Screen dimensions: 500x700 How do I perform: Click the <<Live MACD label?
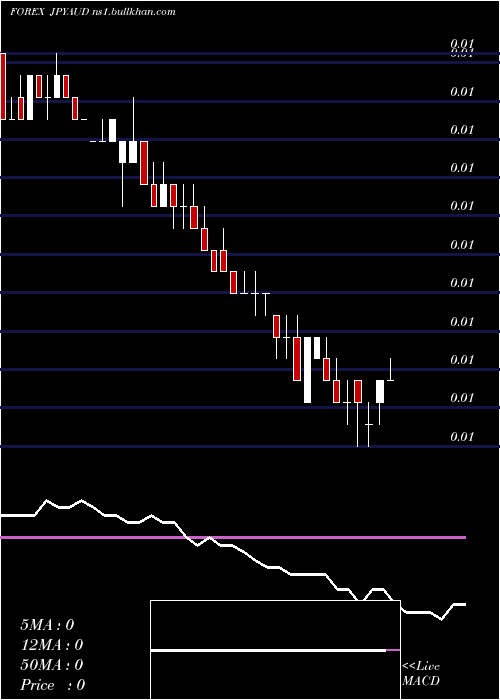click(421, 674)
